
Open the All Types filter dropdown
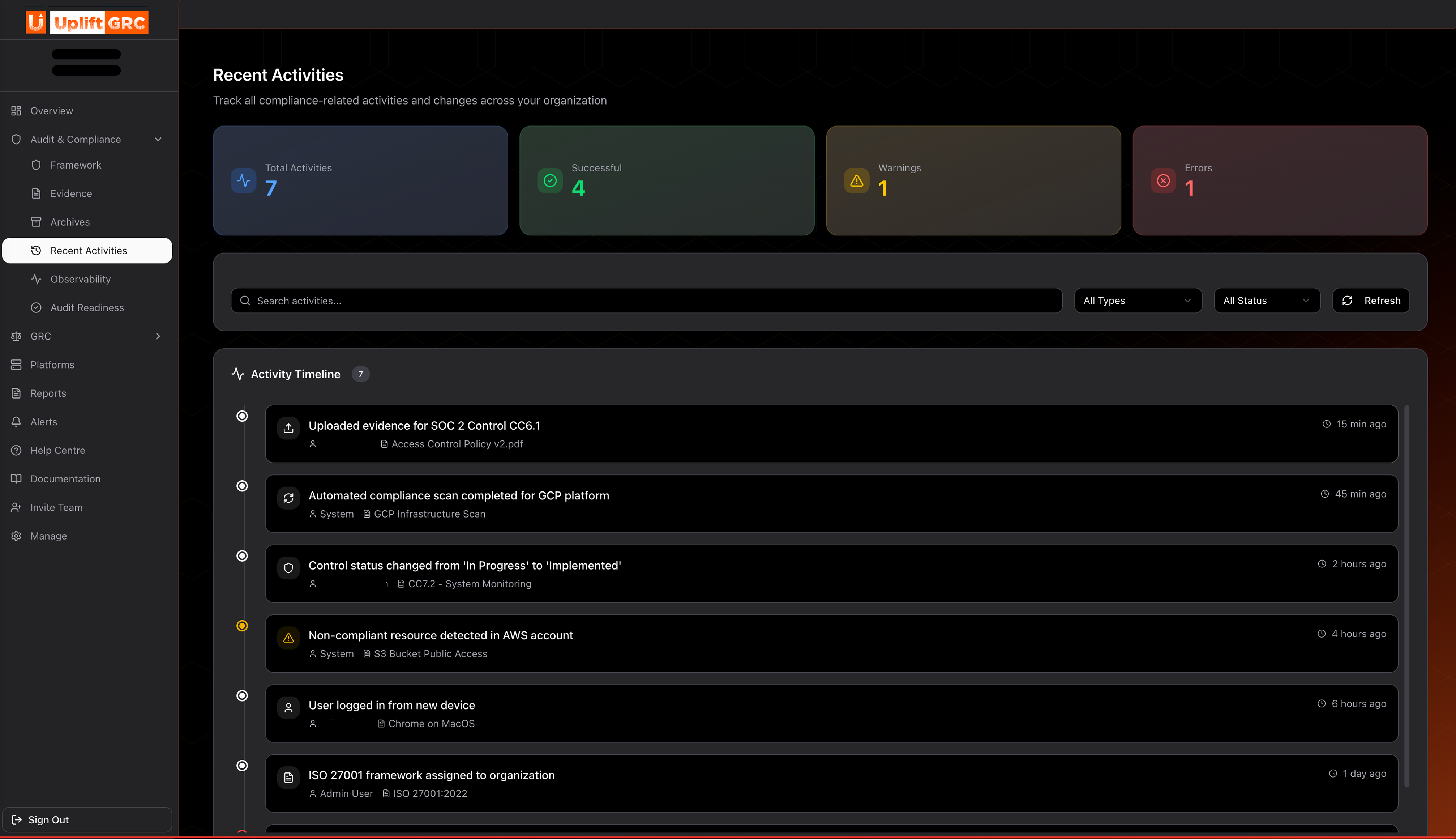[1138, 301]
